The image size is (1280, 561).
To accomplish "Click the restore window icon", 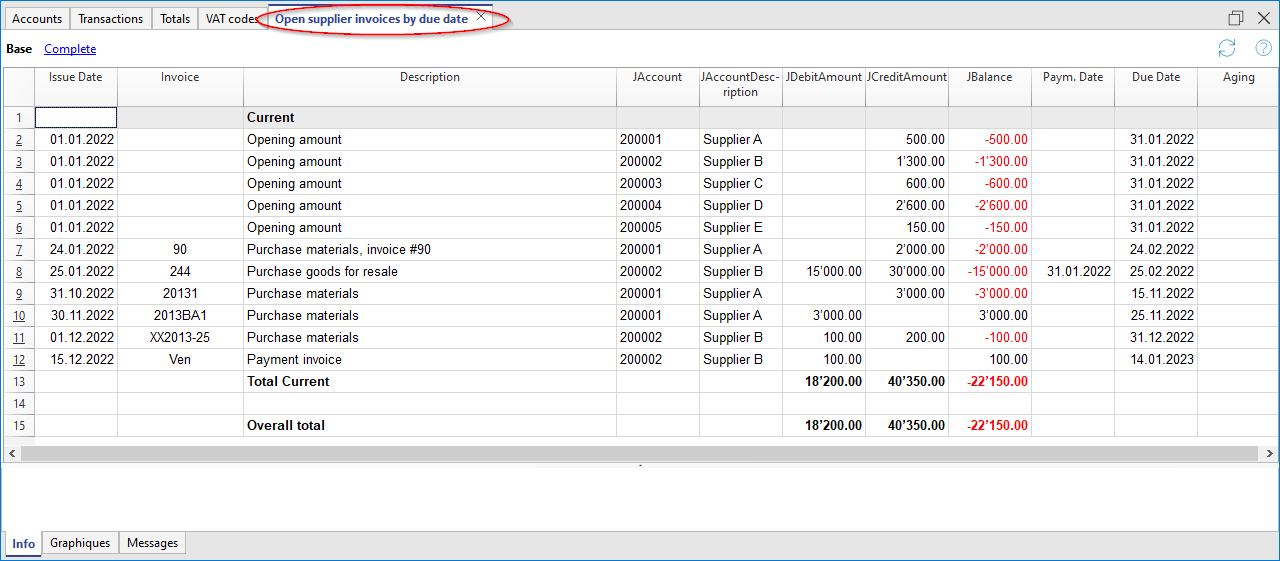I will click(1235, 18).
